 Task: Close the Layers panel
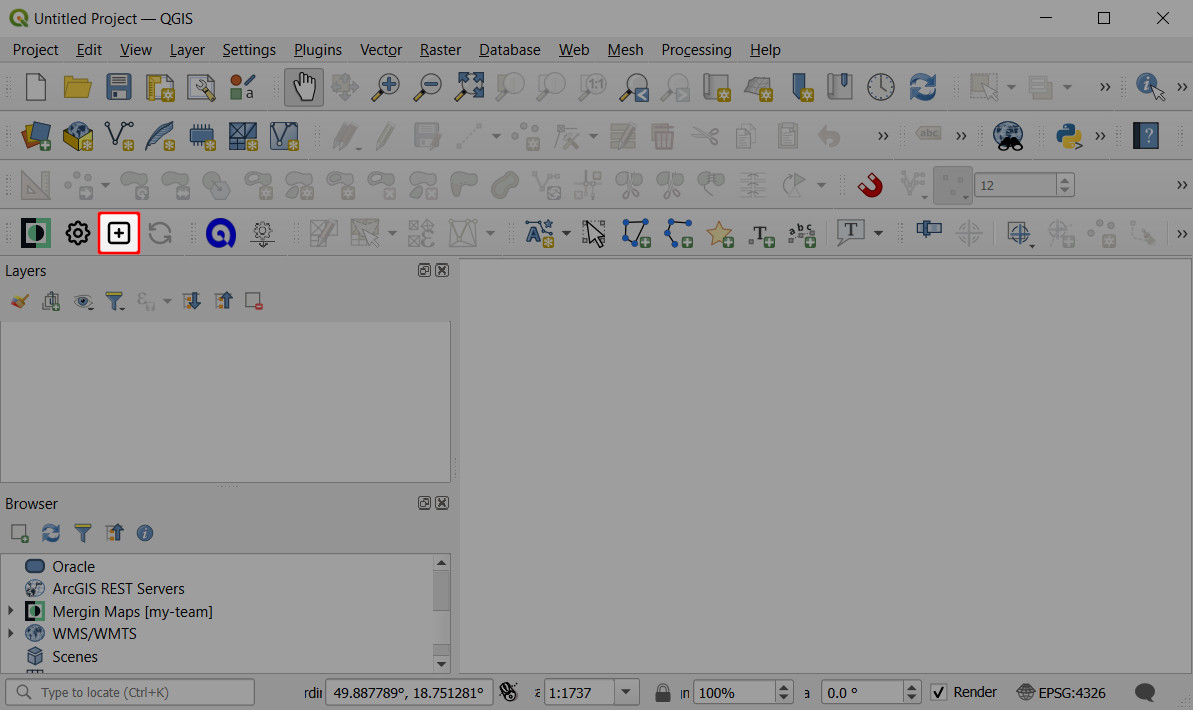(442, 270)
